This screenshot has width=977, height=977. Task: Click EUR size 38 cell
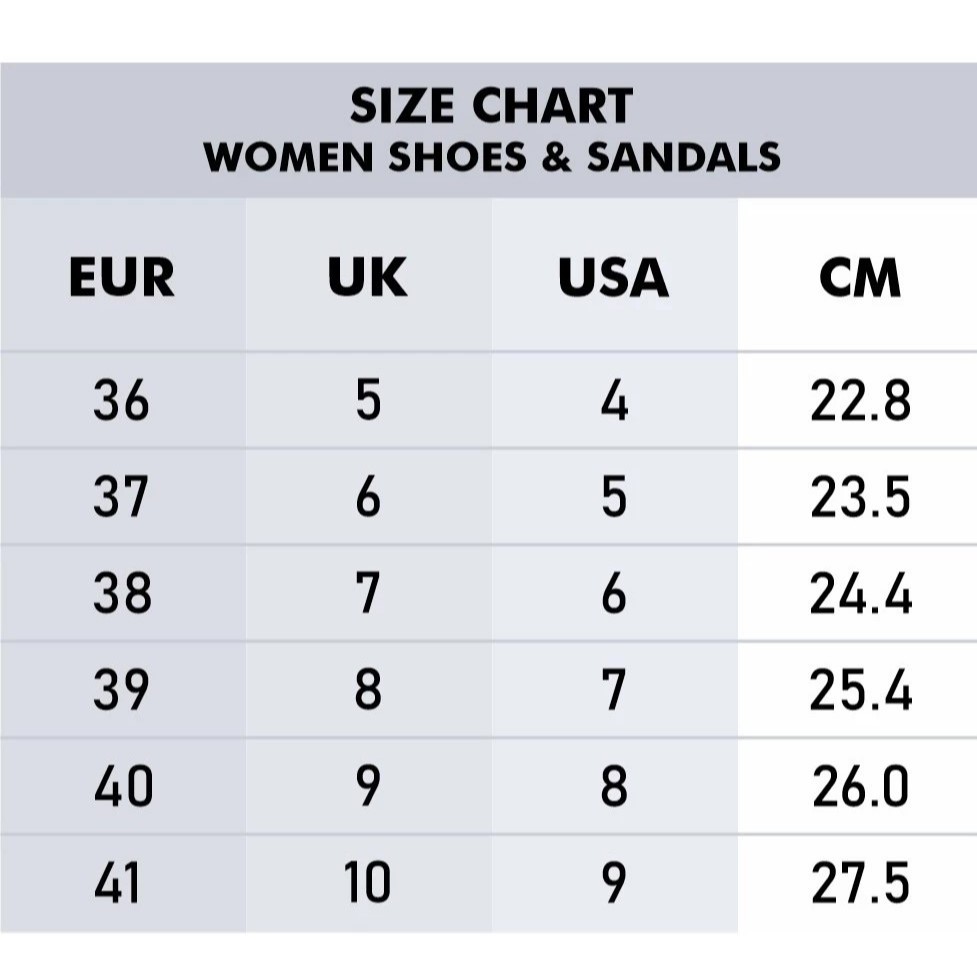(x=121, y=595)
